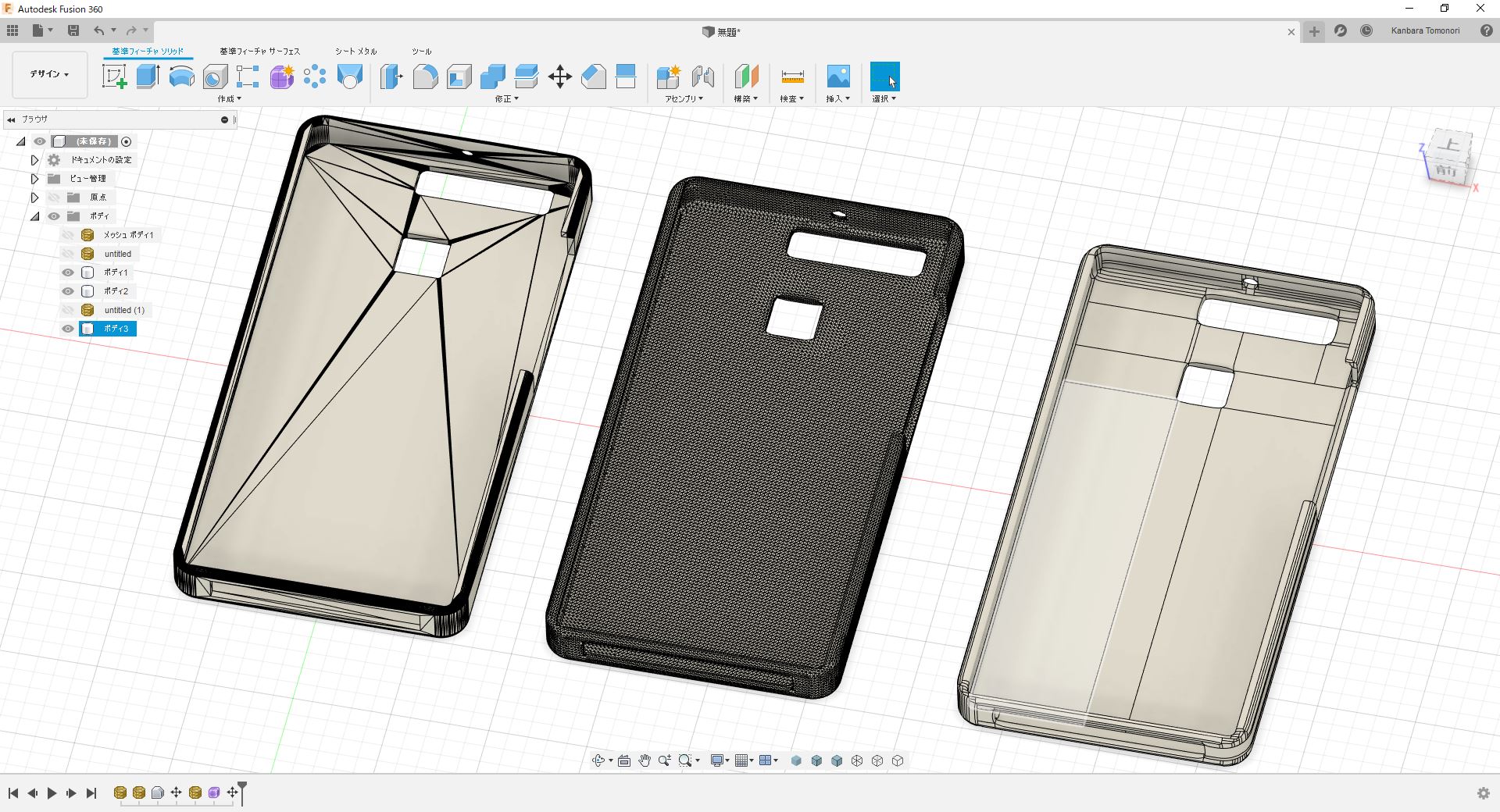Open the 選択 dropdown menu
This screenshot has width=1500, height=812.
point(884,99)
